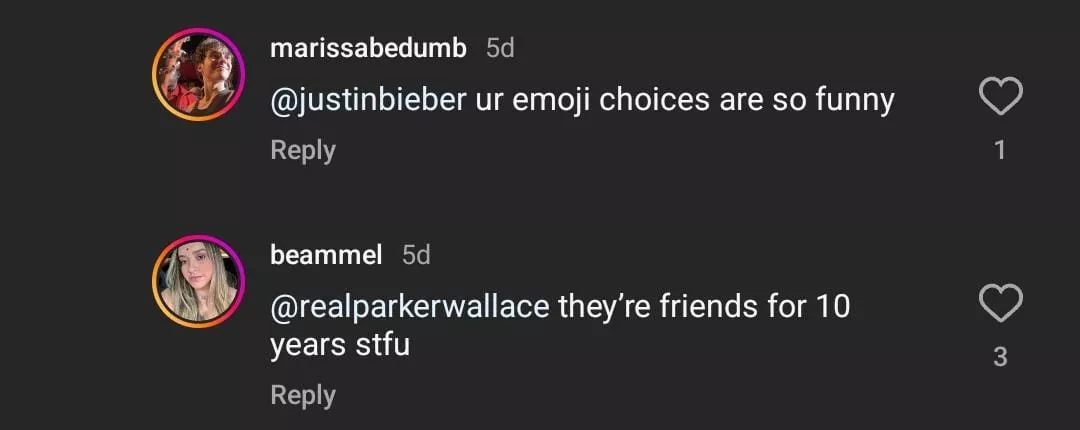Click the 5d timestamp beside beammel
The width and height of the screenshot is (1080, 430).
click(x=416, y=255)
